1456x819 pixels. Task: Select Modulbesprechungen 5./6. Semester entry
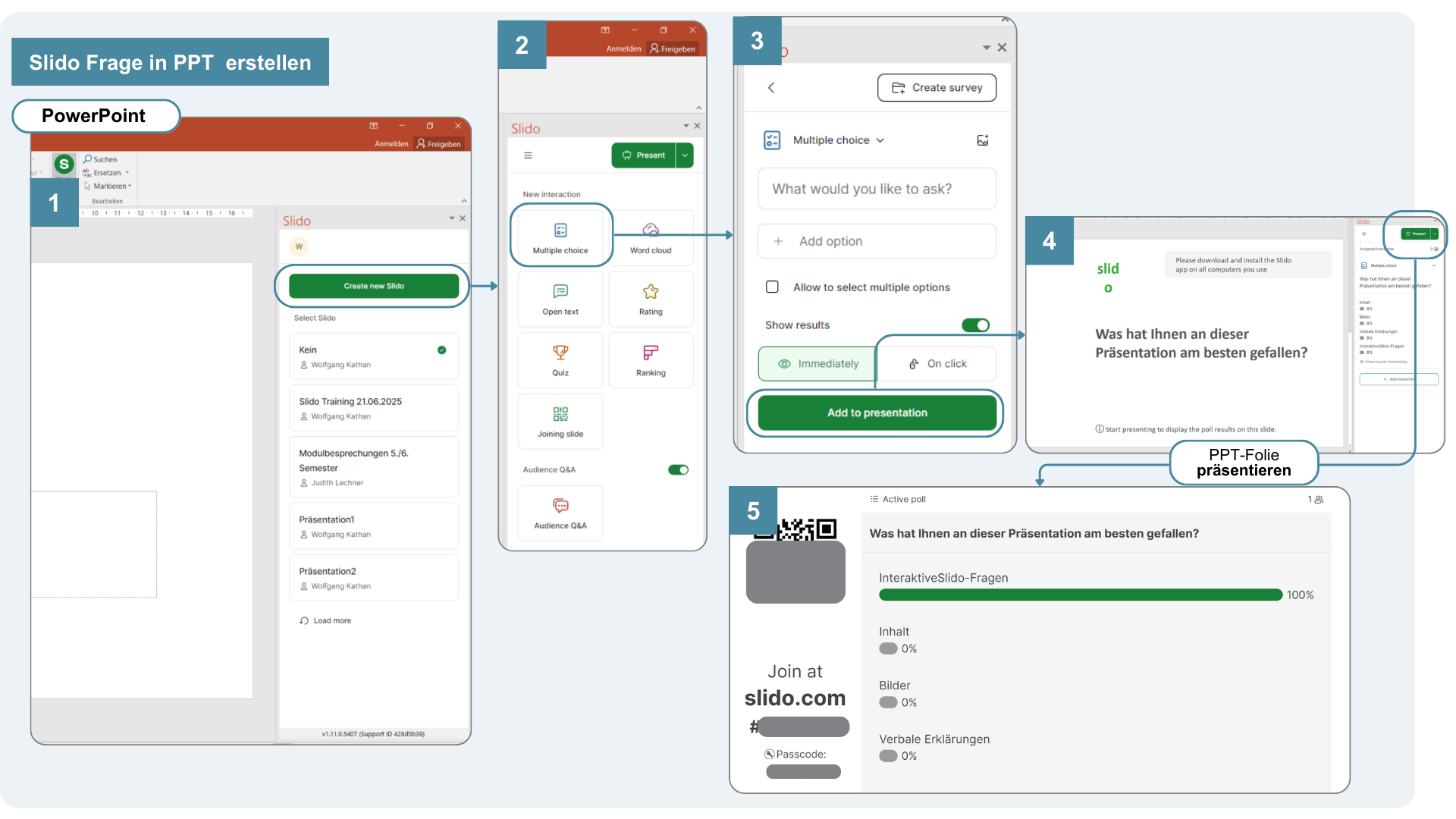coord(374,467)
